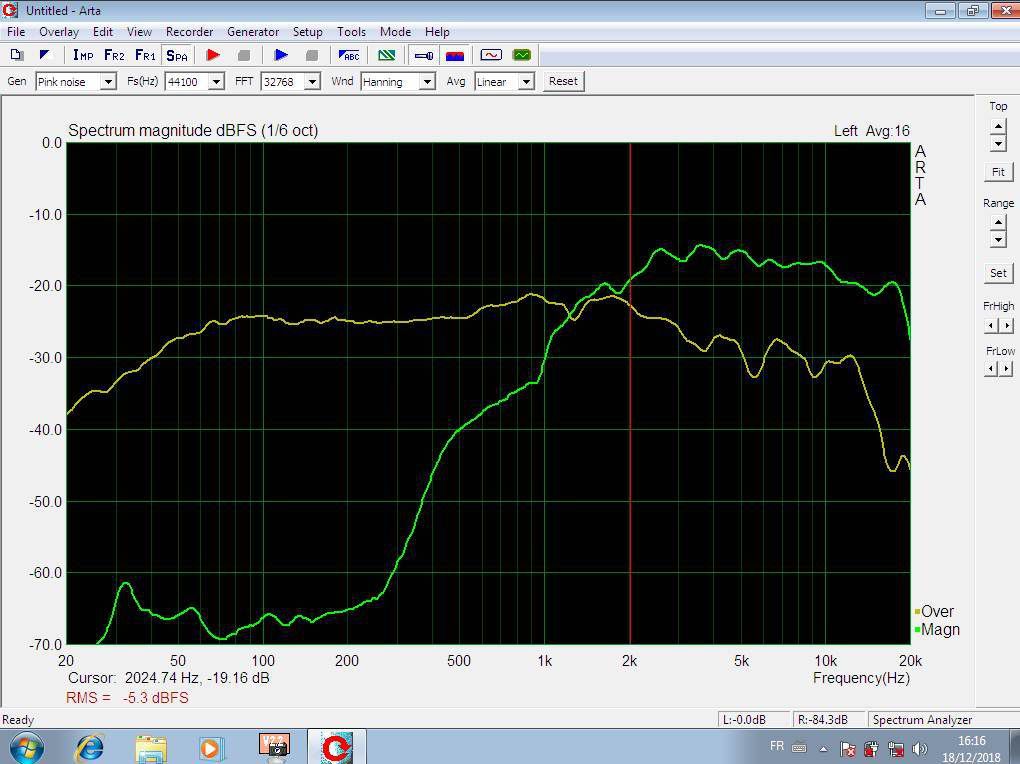Start the generator with the blue play button

(x=281, y=55)
